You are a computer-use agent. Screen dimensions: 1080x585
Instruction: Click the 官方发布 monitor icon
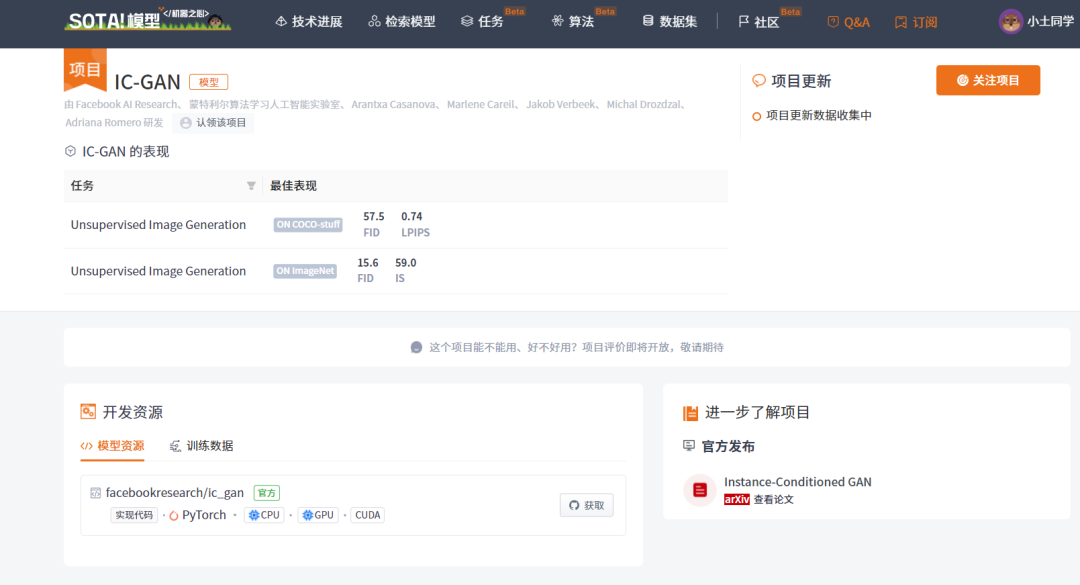(689, 446)
